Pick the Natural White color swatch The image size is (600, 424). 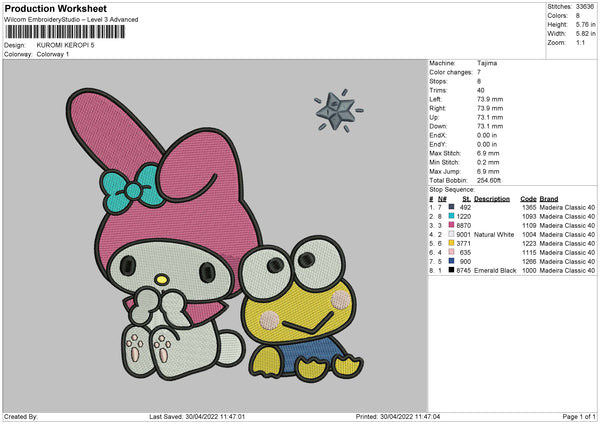[x=451, y=234]
